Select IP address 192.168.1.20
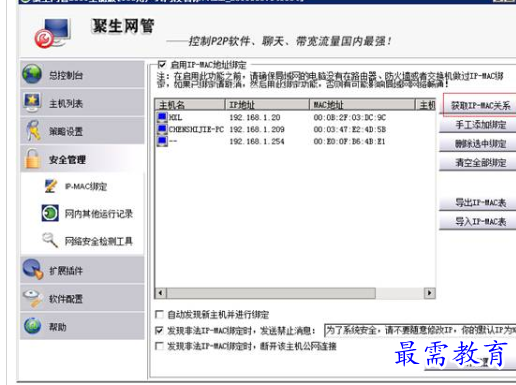 pos(255,117)
